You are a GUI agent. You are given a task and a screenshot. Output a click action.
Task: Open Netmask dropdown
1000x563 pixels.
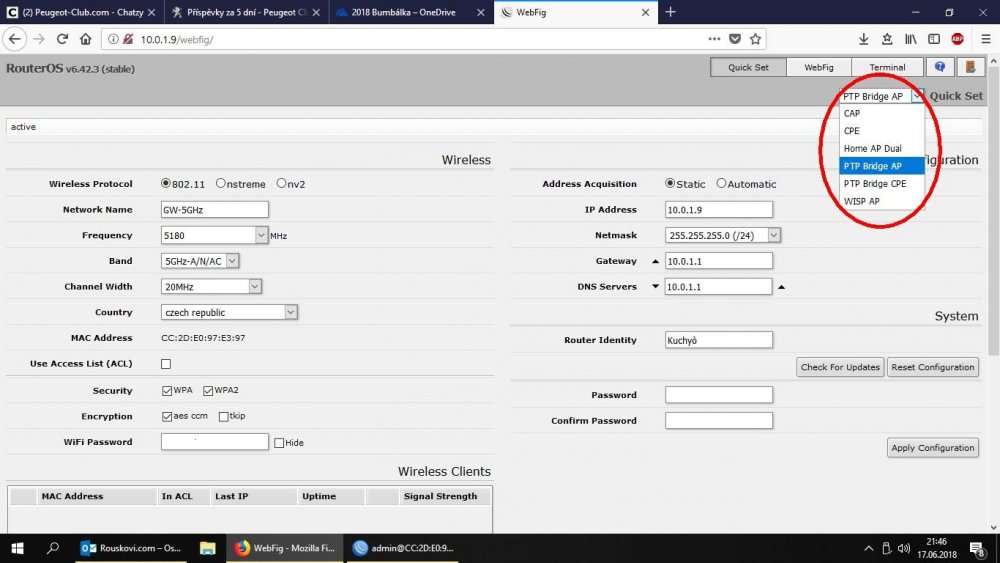[774, 235]
